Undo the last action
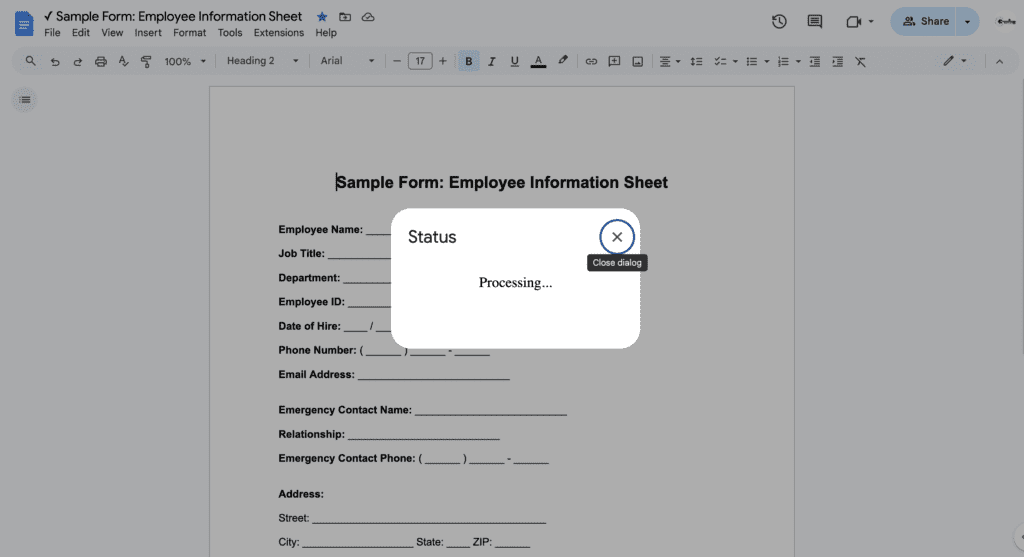 point(55,61)
